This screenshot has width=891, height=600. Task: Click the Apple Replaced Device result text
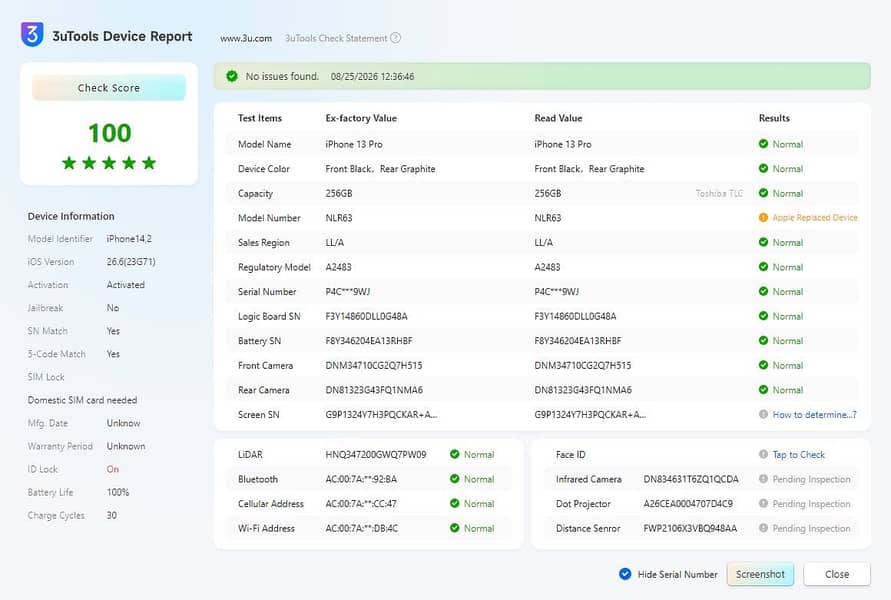pos(815,218)
